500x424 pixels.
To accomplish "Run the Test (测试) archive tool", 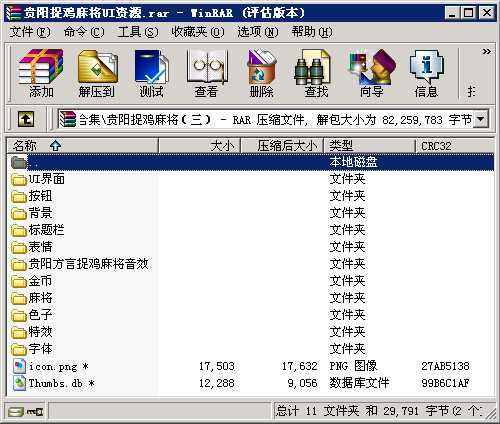I will (151, 73).
